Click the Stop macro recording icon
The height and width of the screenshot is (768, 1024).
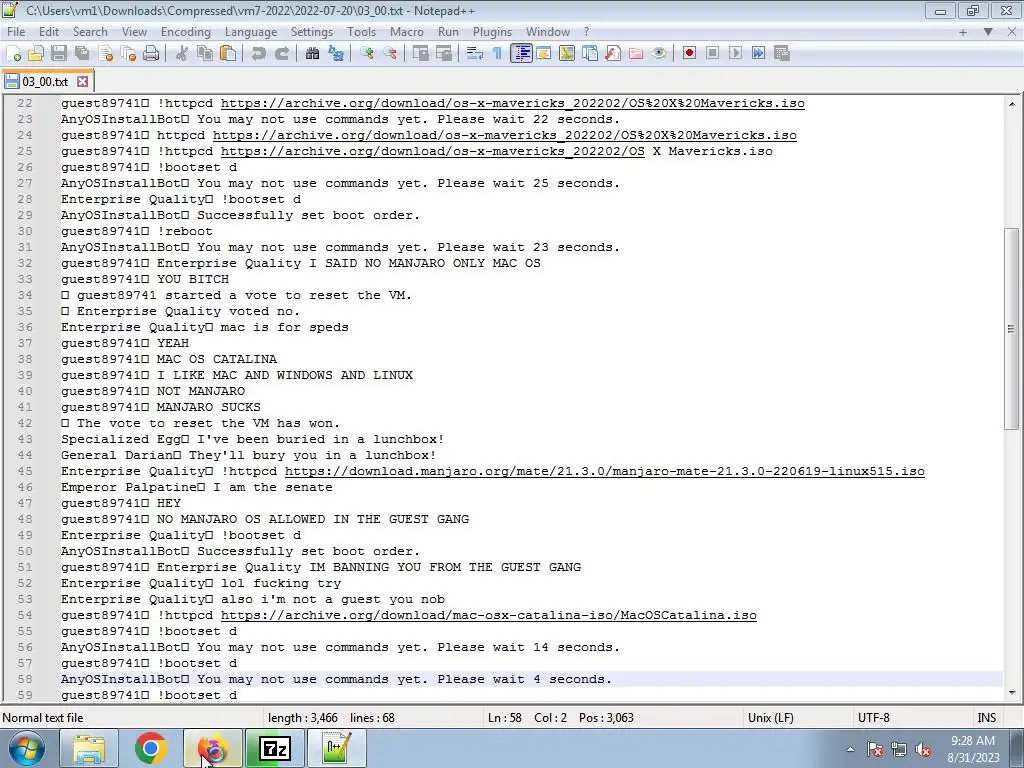click(712, 54)
